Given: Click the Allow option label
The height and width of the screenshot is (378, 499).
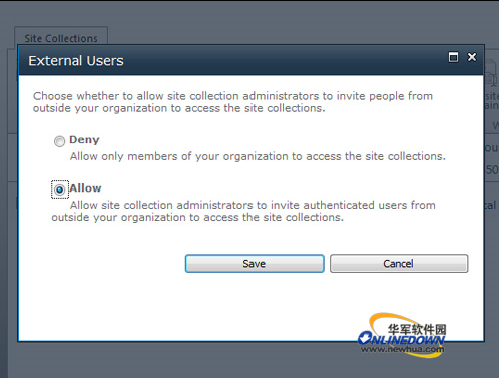Looking at the screenshot, I should tap(86, 188).
